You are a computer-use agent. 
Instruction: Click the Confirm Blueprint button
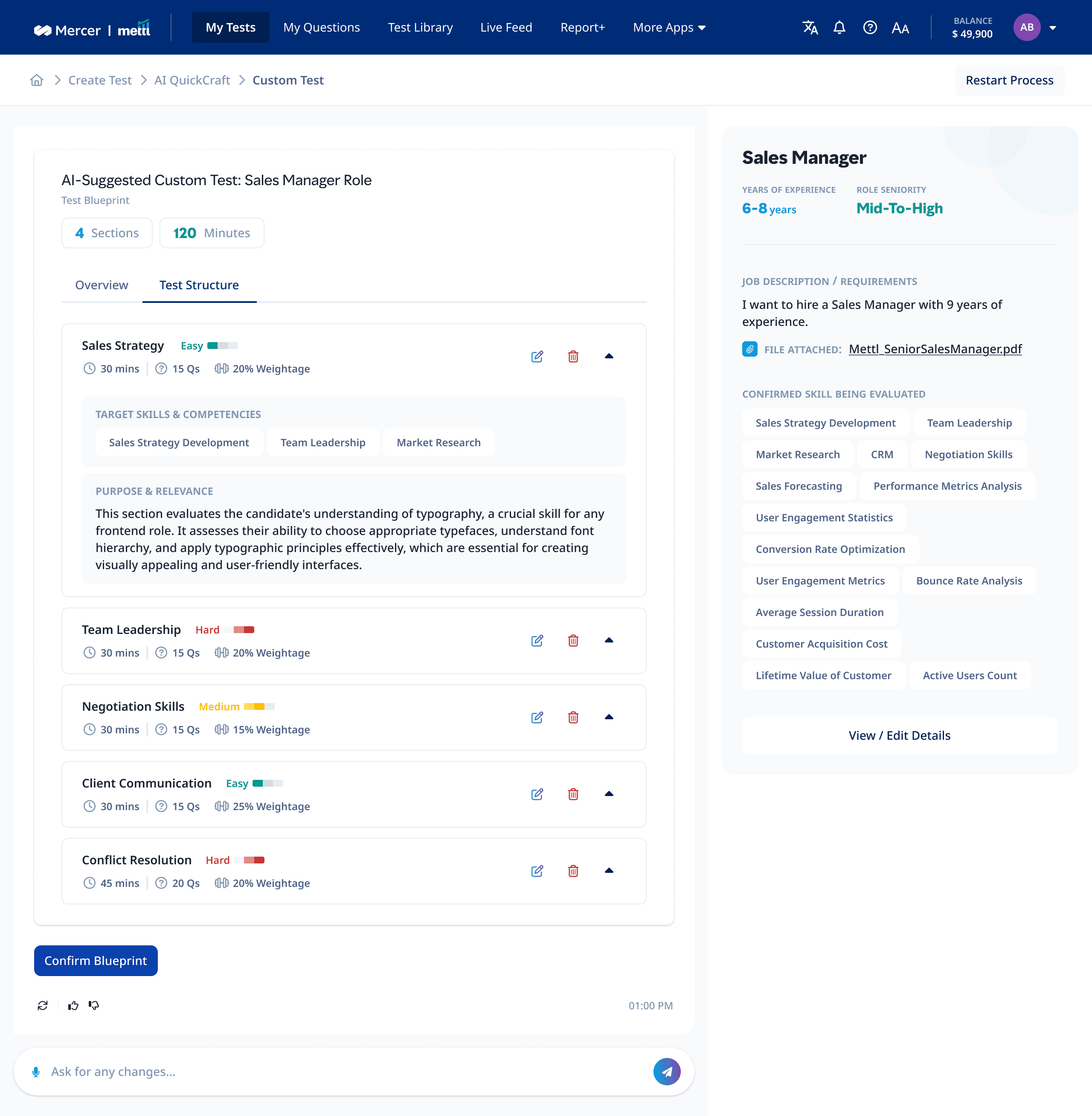point(96,961)
